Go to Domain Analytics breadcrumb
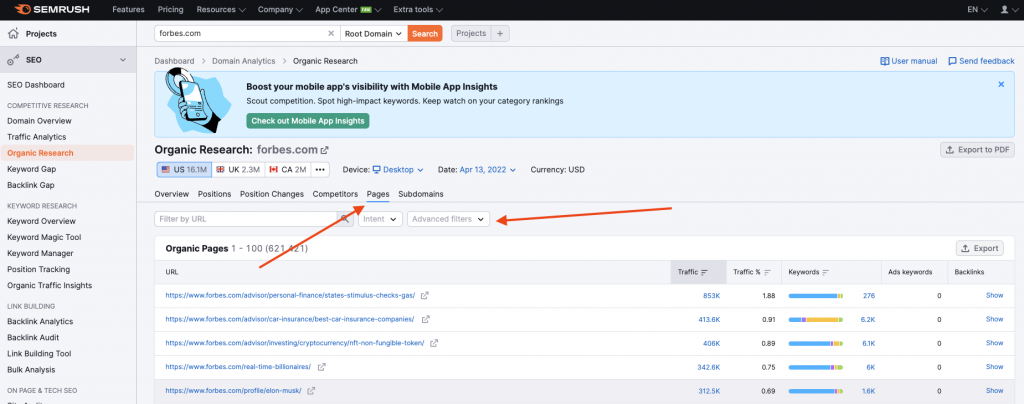The height and width of the screenshot is (404, 1024). 244,61
